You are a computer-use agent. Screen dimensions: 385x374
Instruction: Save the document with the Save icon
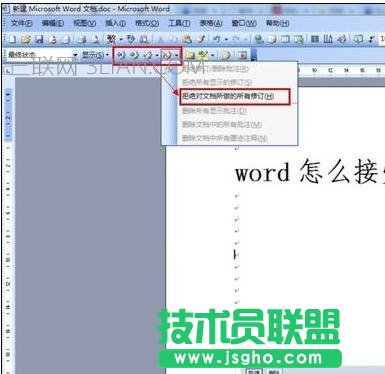(x=39, y=39)
